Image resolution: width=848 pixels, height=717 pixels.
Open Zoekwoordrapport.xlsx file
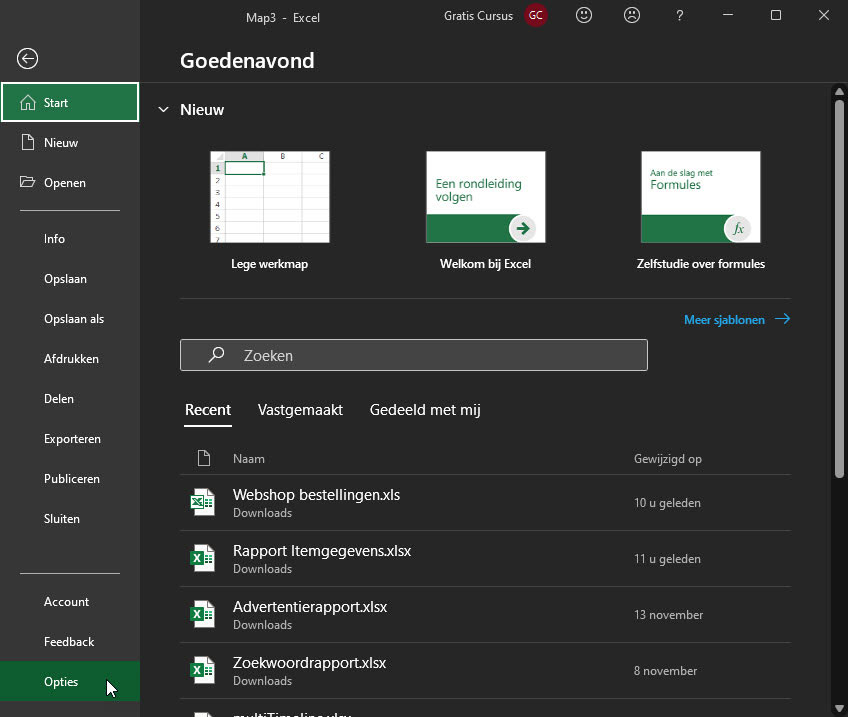click(485, 670)
